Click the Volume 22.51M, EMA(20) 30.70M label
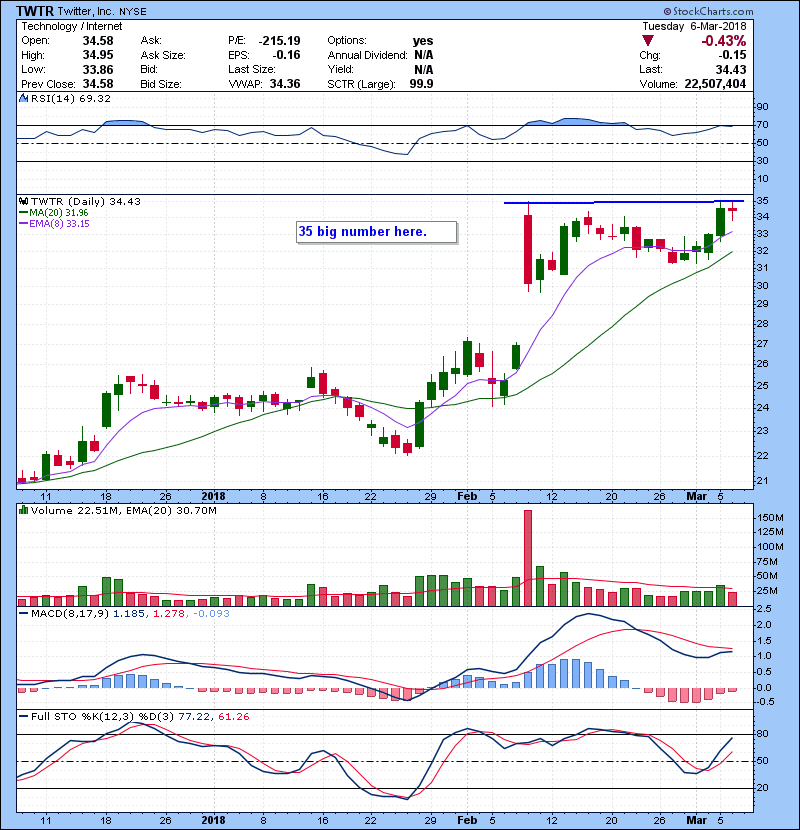This screenshot has height=830, width=800. tap(123, 510)
